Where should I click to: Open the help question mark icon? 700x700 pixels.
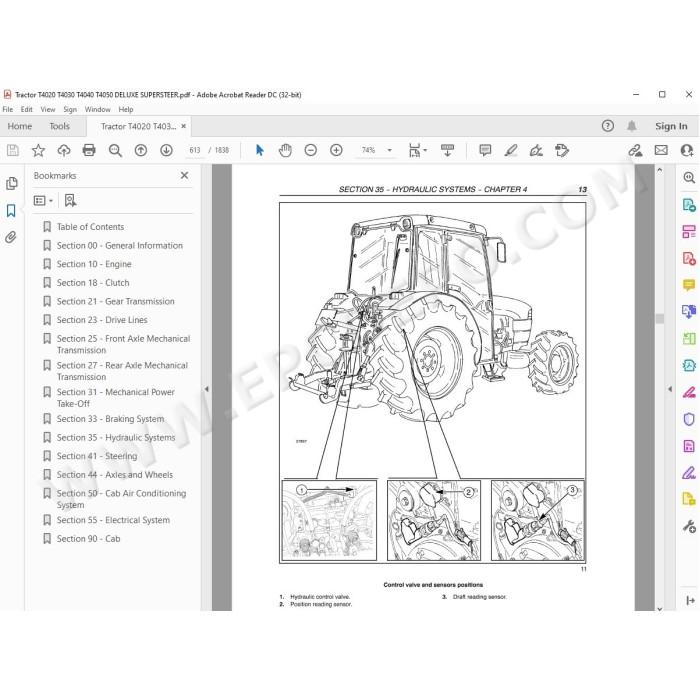click(608, 126)
